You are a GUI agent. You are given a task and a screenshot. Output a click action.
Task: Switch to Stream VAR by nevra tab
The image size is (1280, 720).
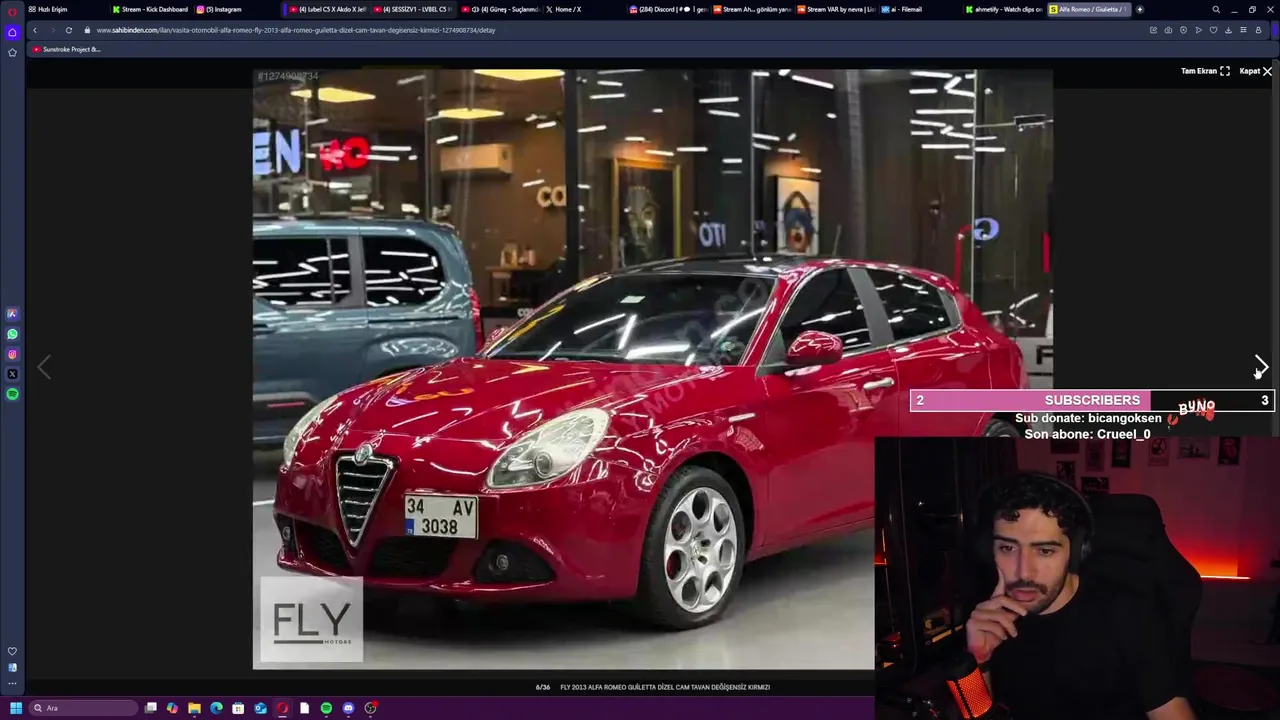point(835,9)
